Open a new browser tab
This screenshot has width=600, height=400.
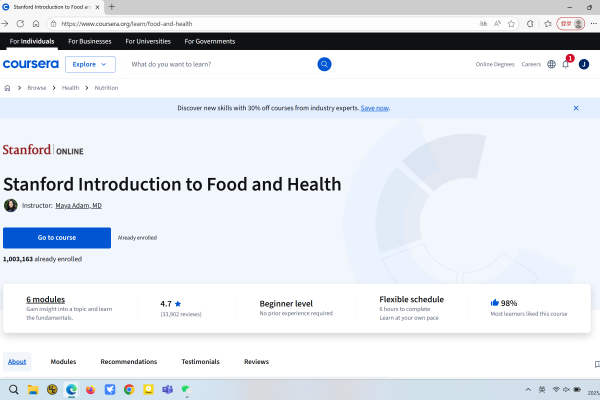point(112,7)
